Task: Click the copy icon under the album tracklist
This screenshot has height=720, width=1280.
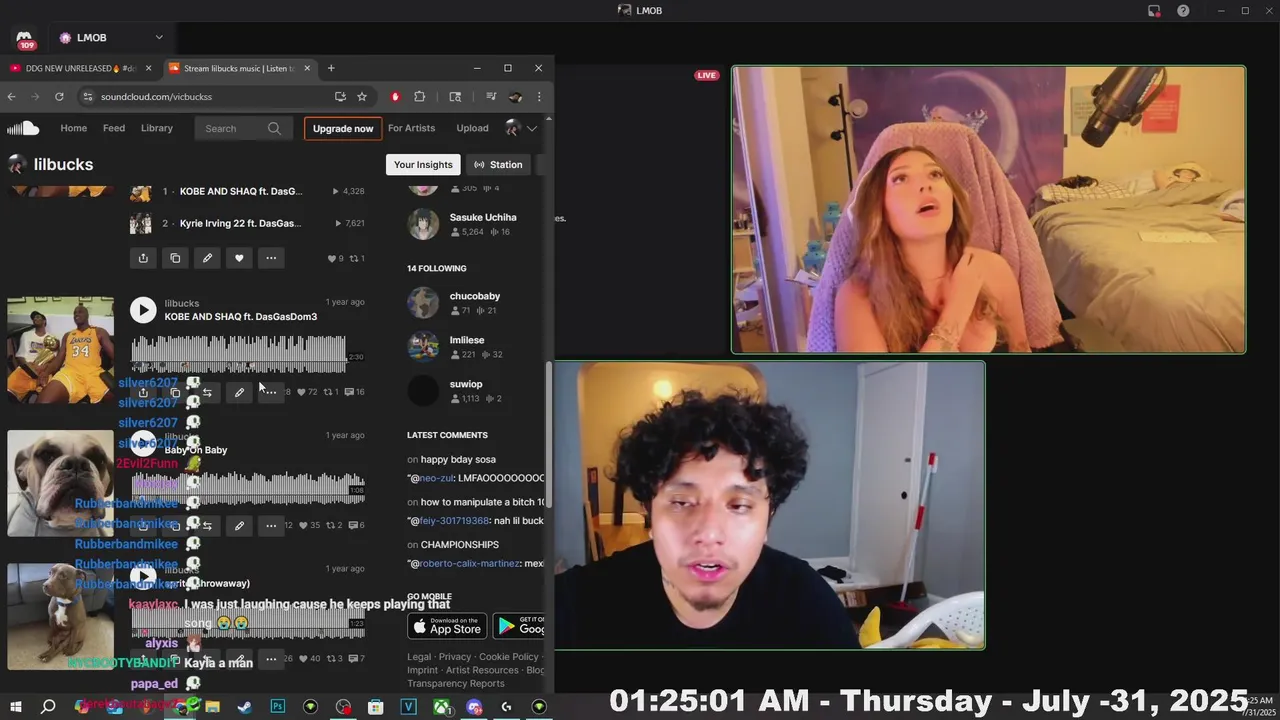Action: pos(175,258)
